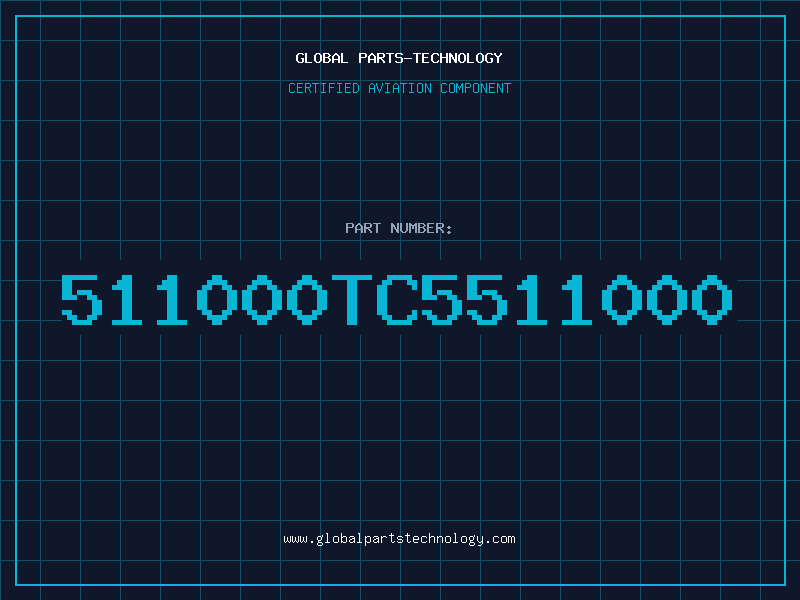Click the 'GLOBAL PARTS-TECHNOLOGY' heading

[x=399, y=58]
